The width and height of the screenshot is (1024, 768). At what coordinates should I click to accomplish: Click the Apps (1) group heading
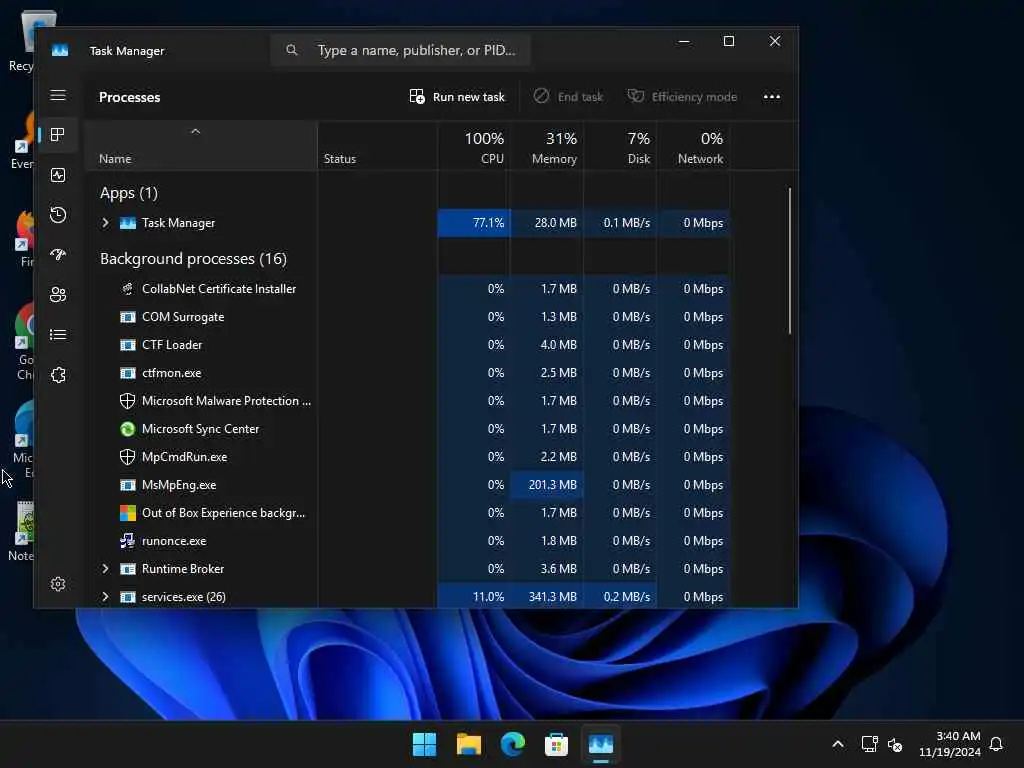click(129, 193)
